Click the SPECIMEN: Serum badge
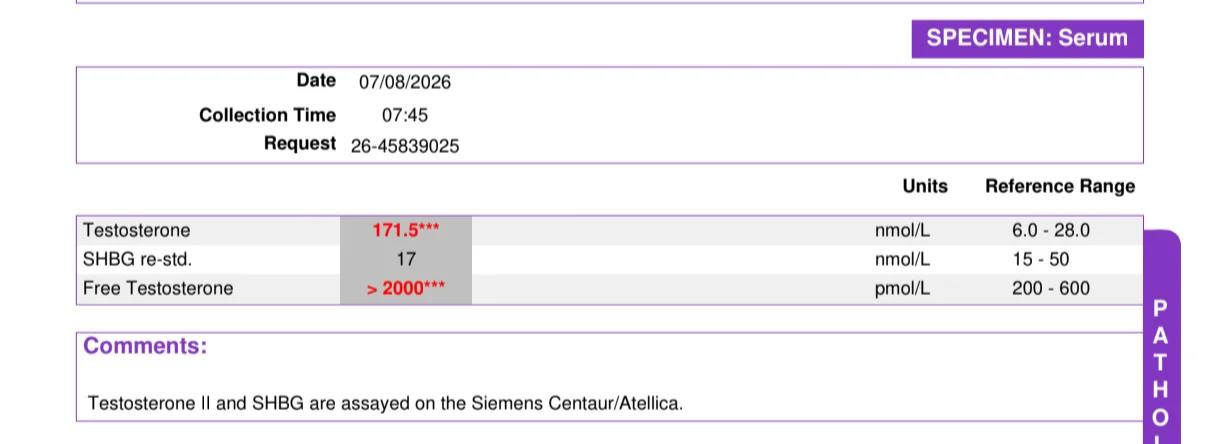Image resolution: width=1220 pixels, height=444 pixels. click(1027, 39)
